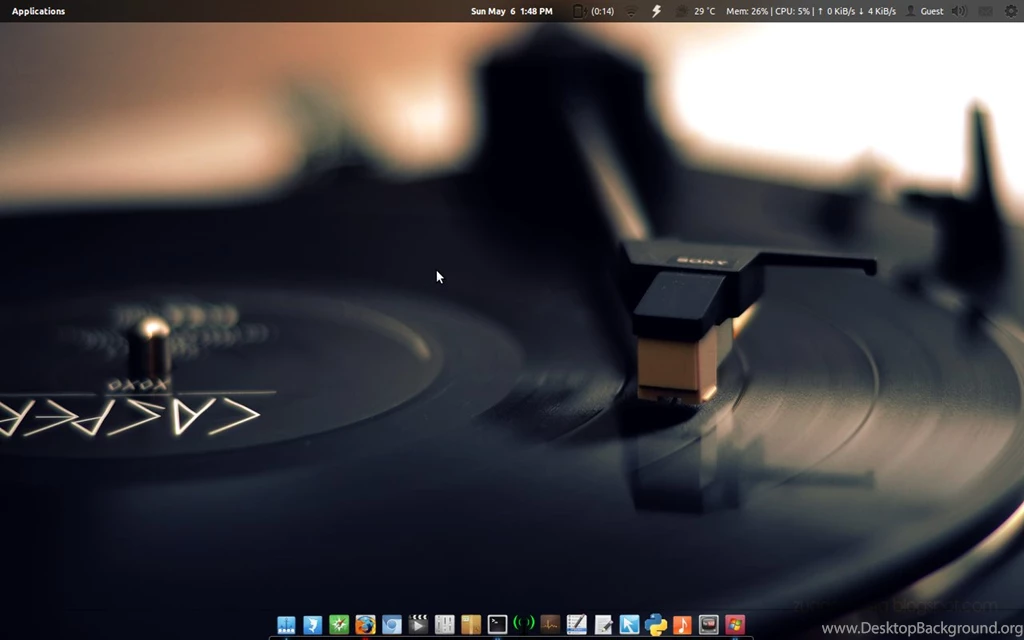Launch the Terminal from the dock
The image size is (1024, 640).
tap(498, 625)
